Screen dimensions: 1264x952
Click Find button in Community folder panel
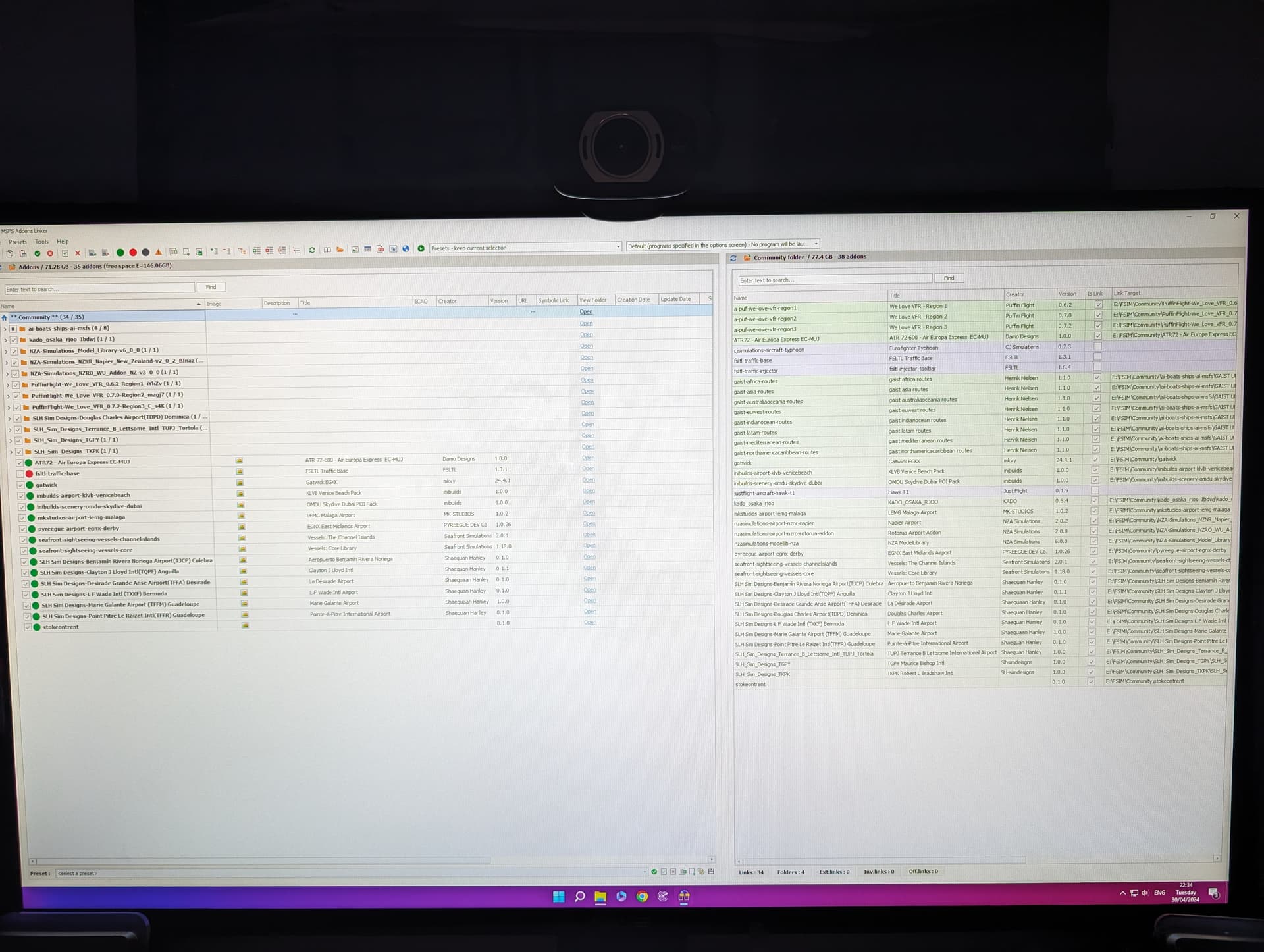pos(949,278)
